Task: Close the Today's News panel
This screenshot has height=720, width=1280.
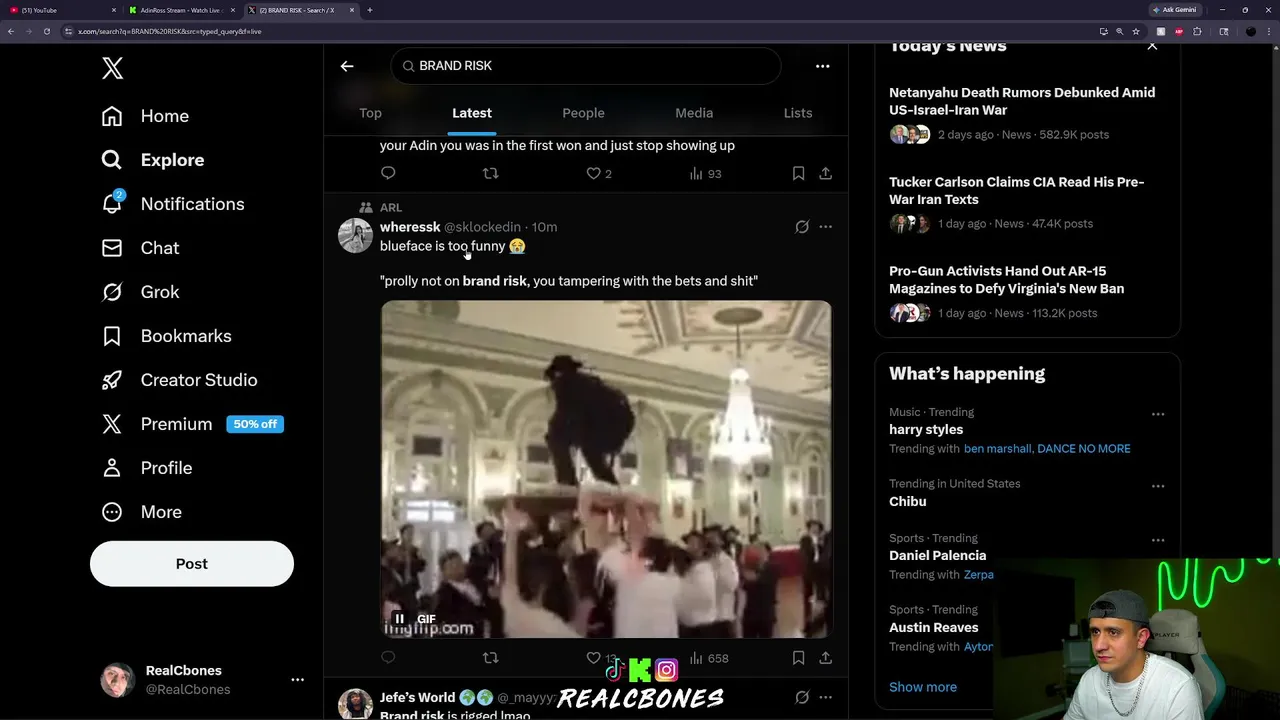Action: pyautogui.click(x=1152, y=45)
